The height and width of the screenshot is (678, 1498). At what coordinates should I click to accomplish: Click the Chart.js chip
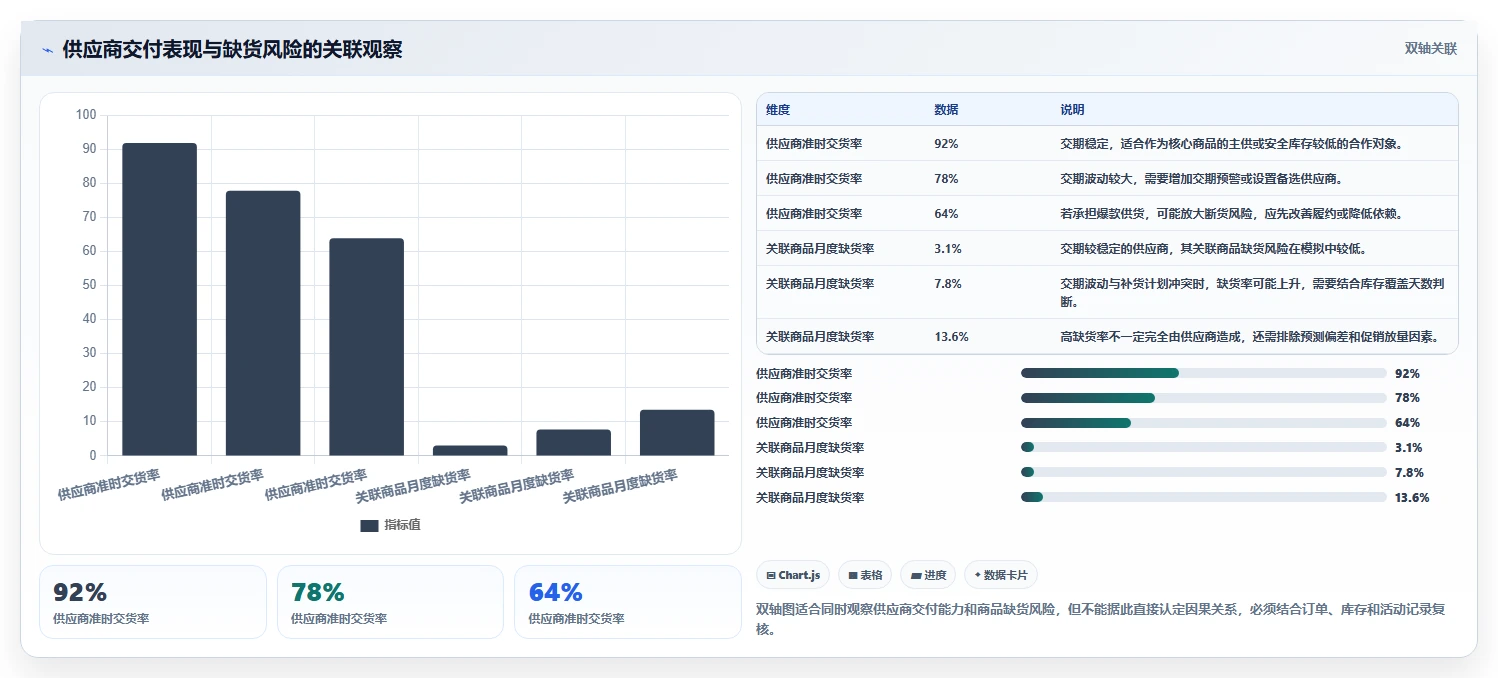click(793, 575)
